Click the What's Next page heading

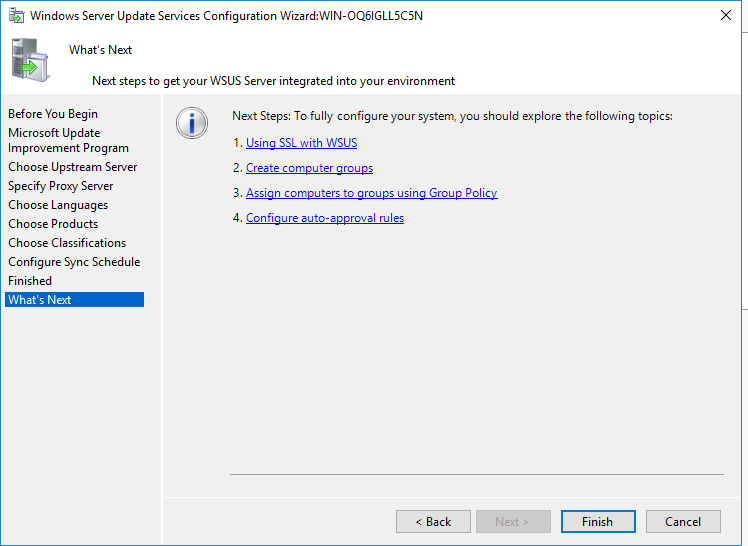tap(100, 50)
